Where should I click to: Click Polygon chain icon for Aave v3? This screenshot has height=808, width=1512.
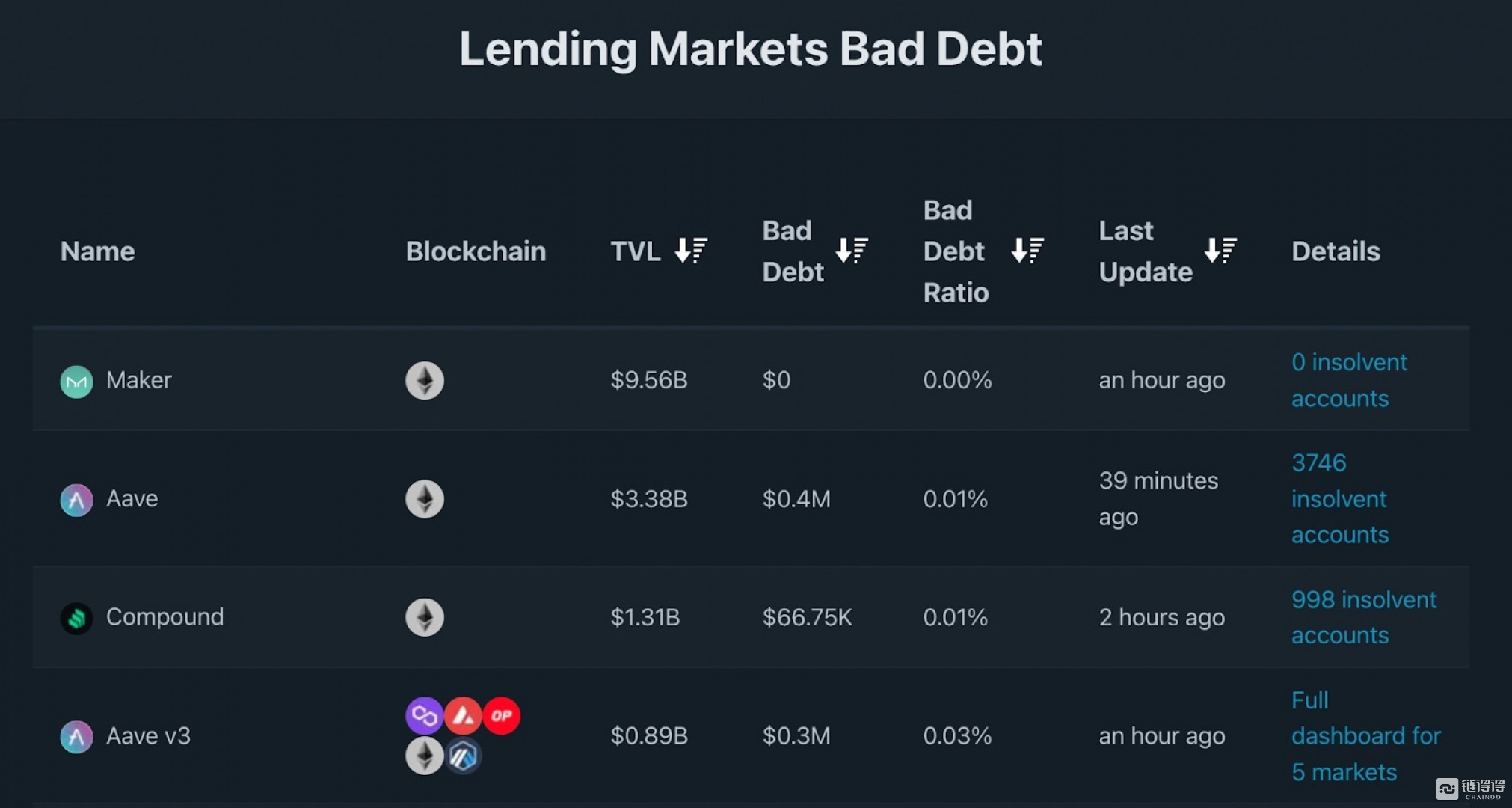click(424, 716)
